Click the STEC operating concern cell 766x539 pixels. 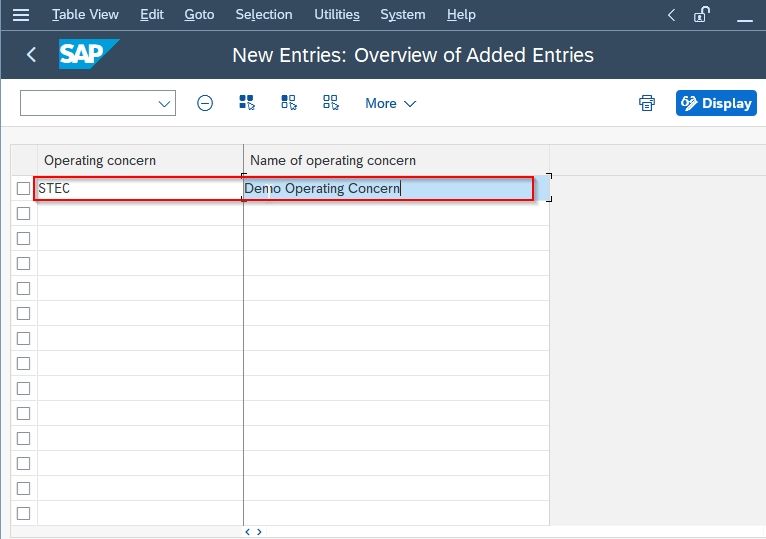[140, 188]
